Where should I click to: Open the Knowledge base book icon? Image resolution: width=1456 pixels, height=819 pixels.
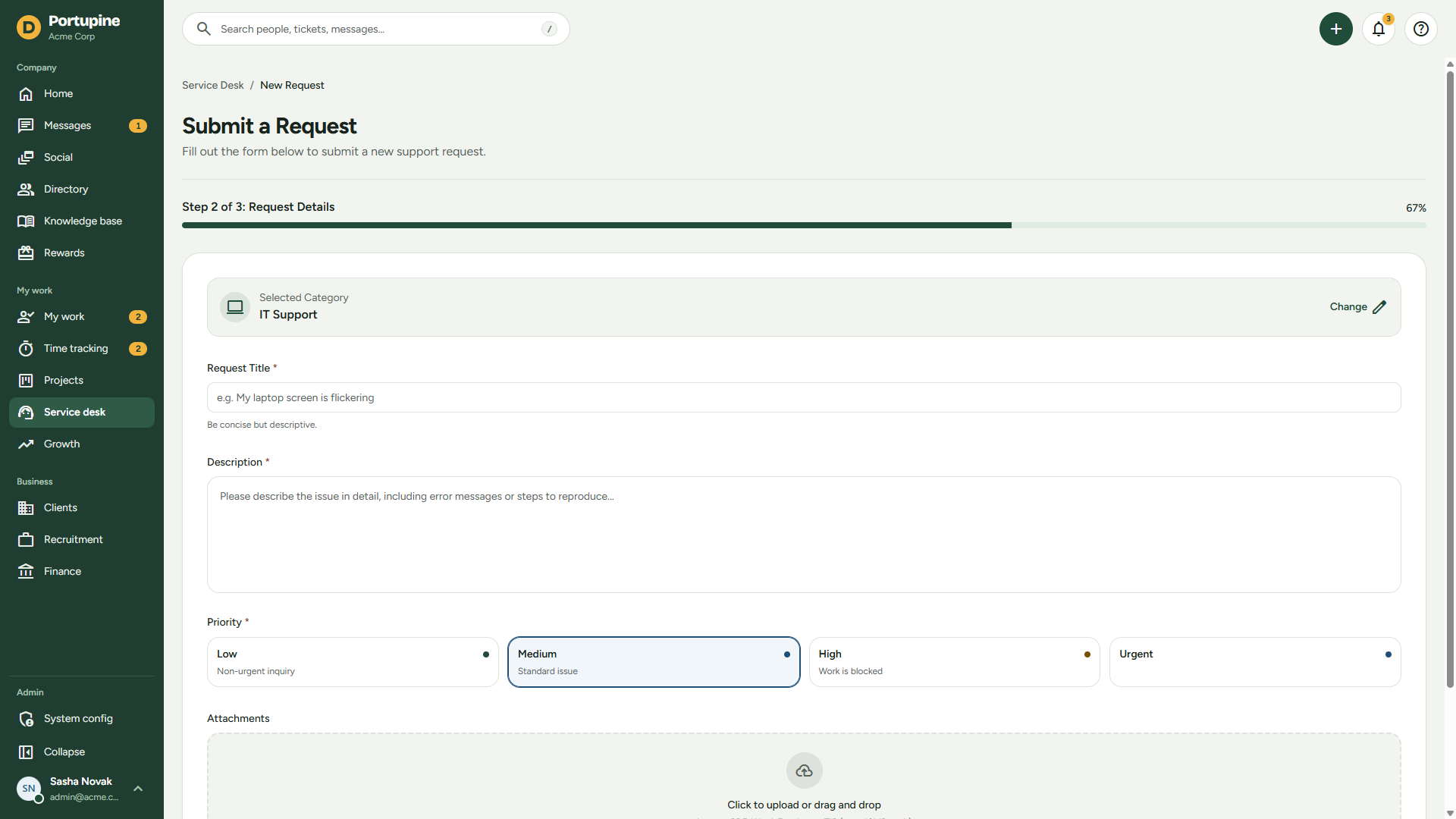(x=26, y=221)
